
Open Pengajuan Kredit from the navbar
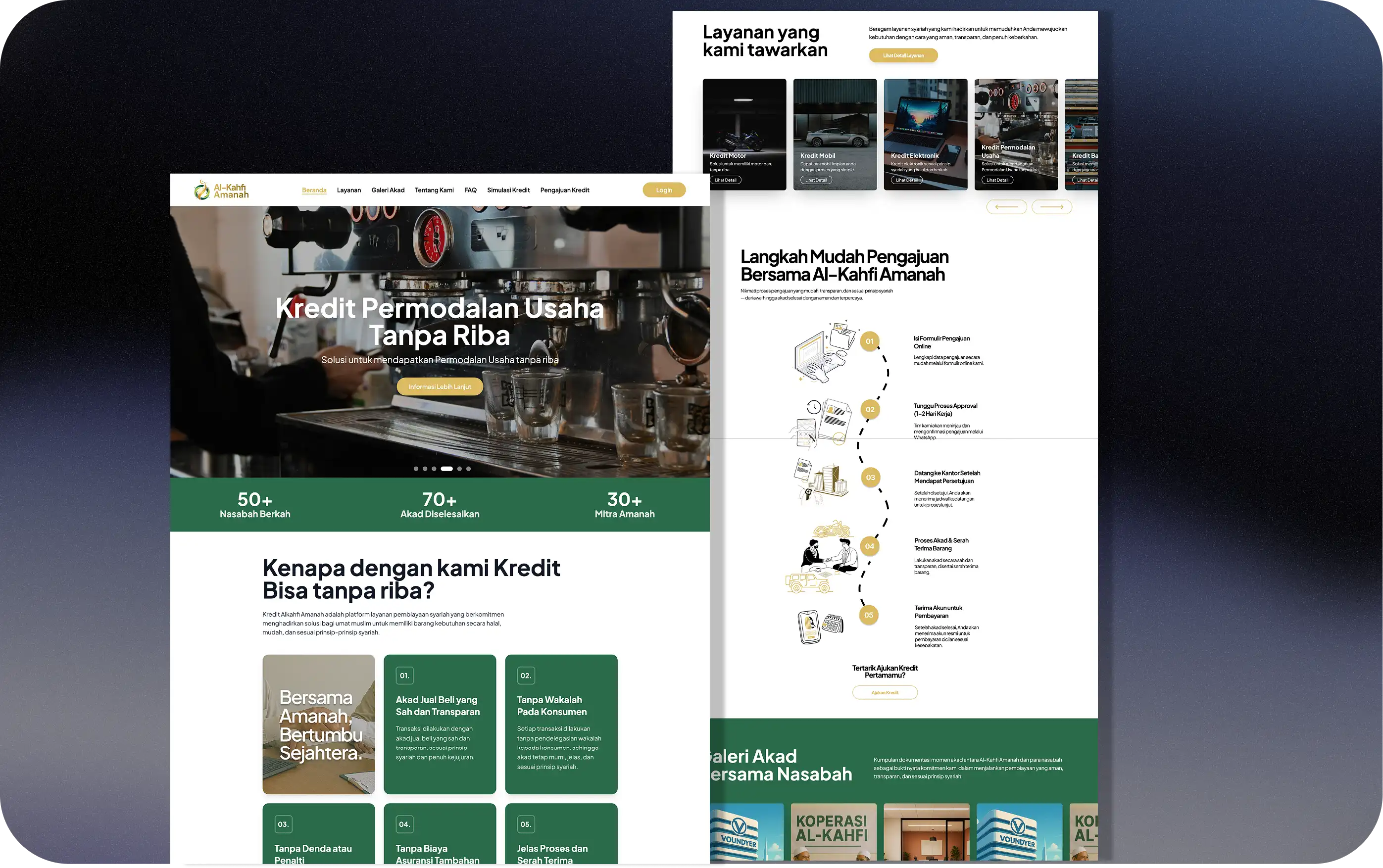click(564, 190)
